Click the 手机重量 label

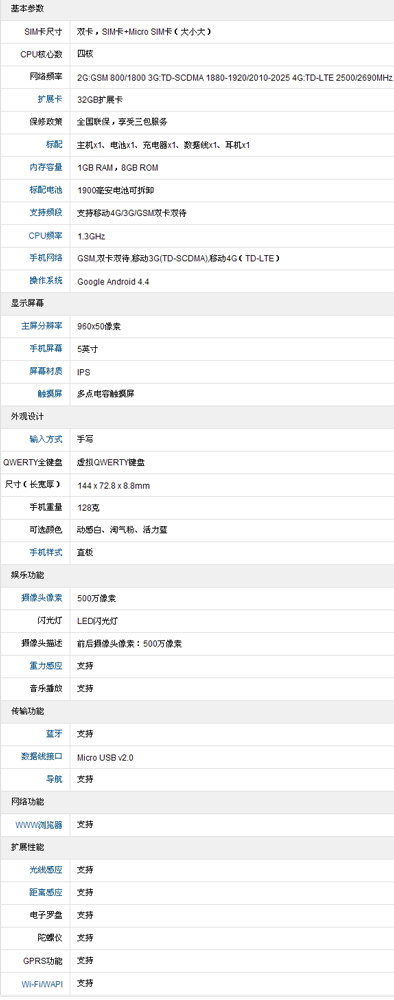(x=46, y=508)
